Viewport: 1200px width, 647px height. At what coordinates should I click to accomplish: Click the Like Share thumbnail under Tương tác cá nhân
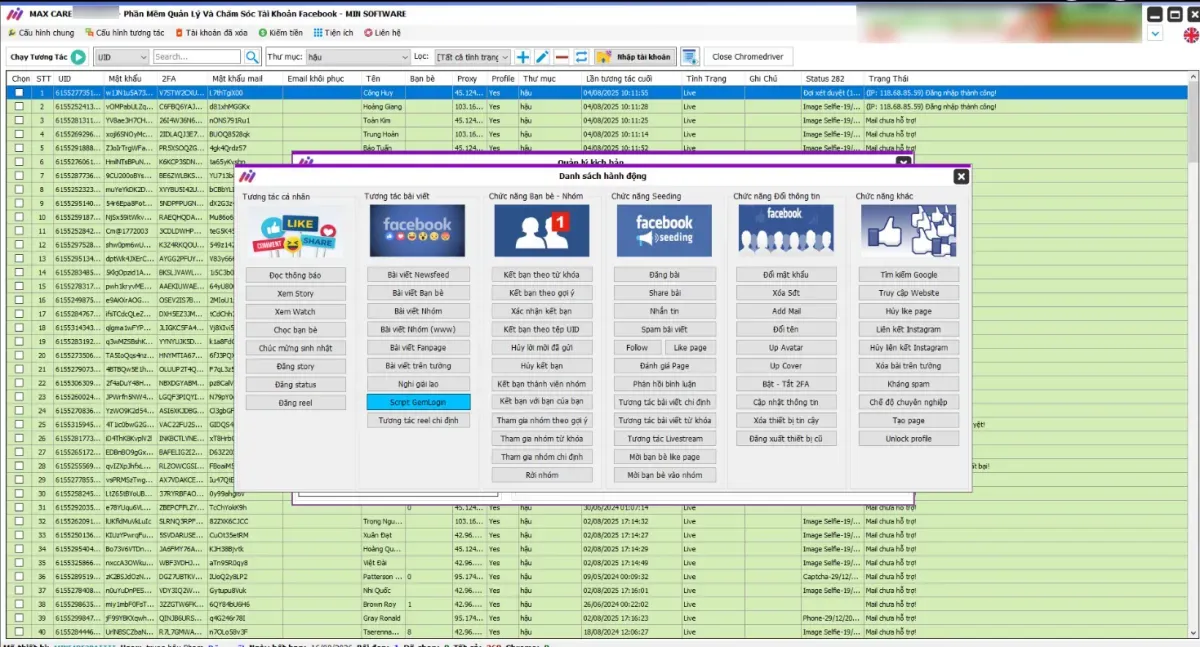[295, 231]
